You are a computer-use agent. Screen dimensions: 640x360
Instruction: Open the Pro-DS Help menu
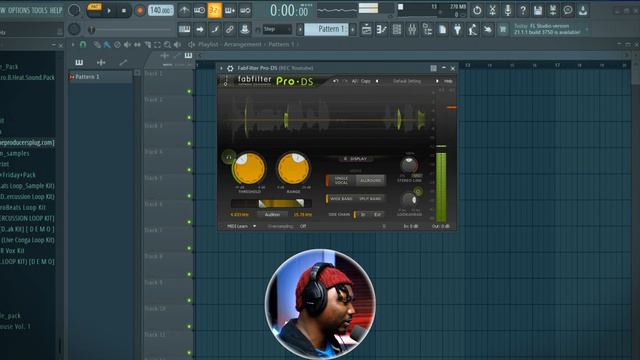click(x=448, y=81)
